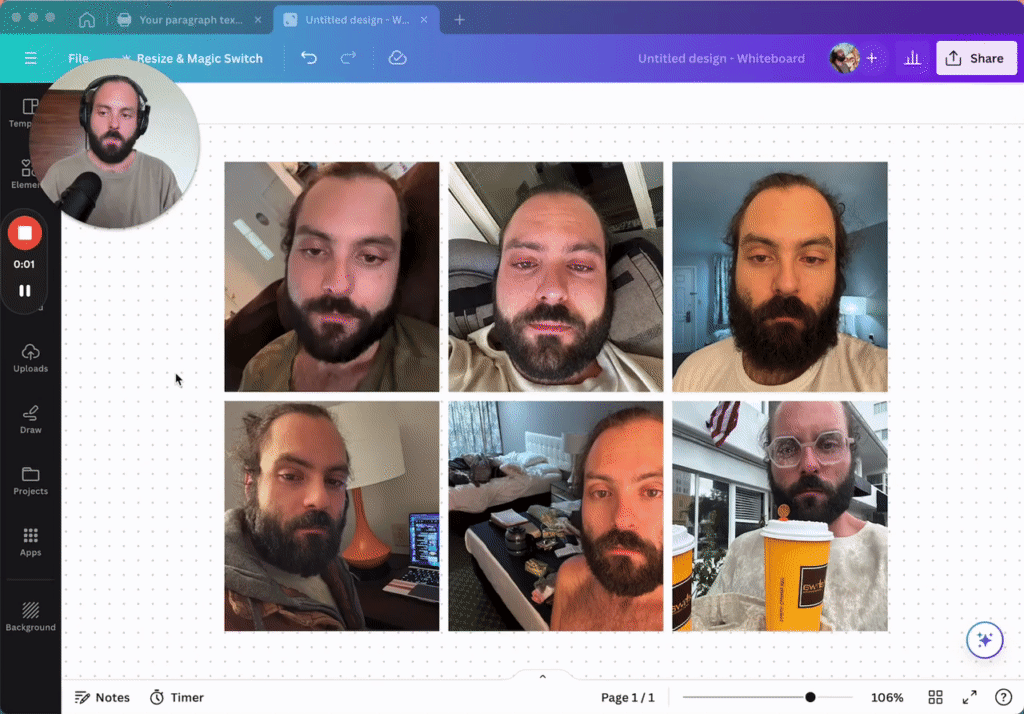Select the top-middle photo on pillow

[x=556, y=276]
